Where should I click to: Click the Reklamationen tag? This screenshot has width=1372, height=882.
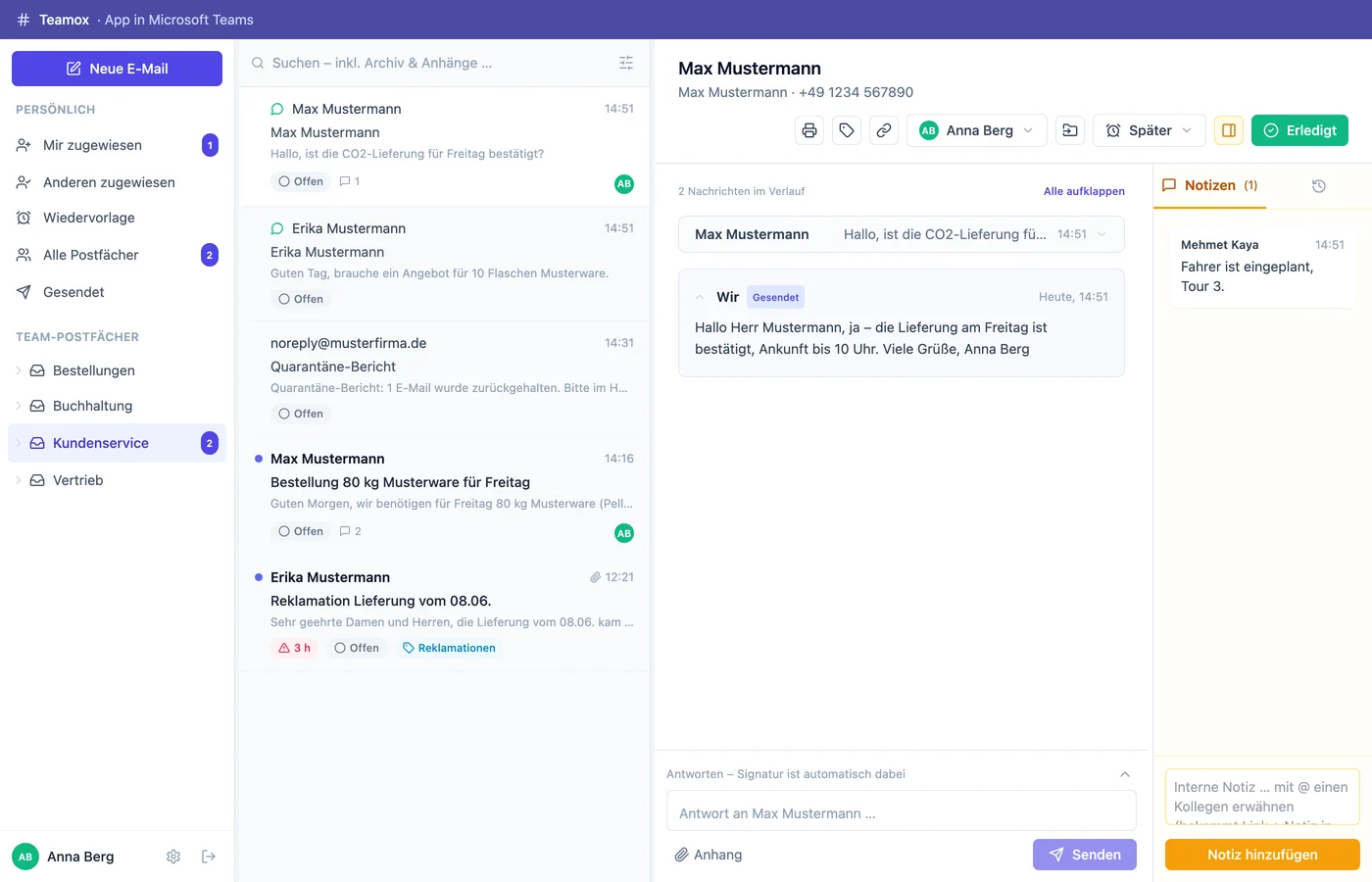[x=449, y=648]
